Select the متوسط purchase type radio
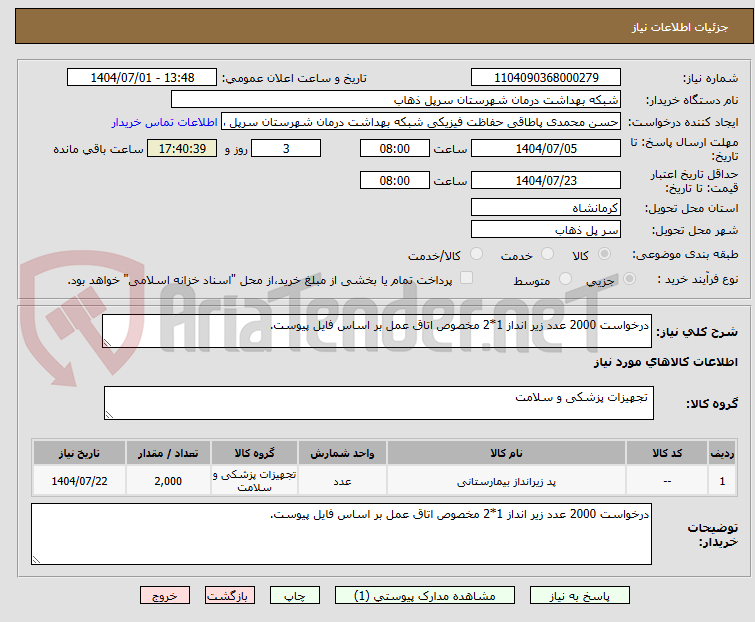Viewport: 755px width, 622px height. coord(565,279)
